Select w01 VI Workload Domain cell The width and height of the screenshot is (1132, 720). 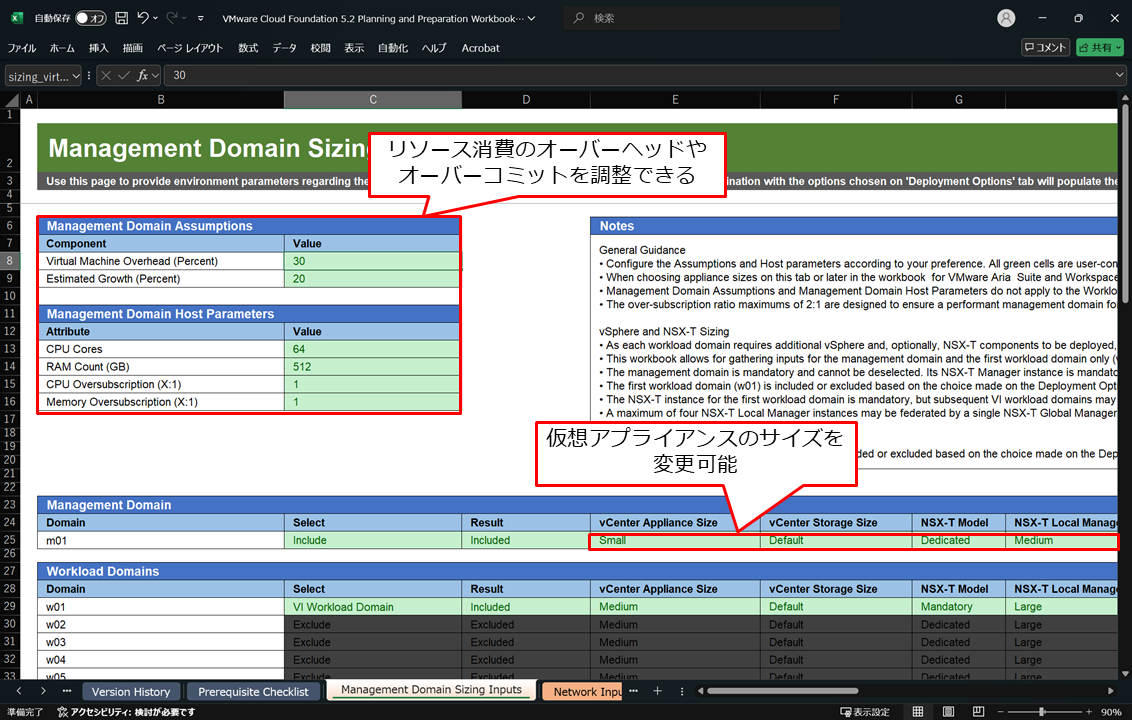pos(373,607)
